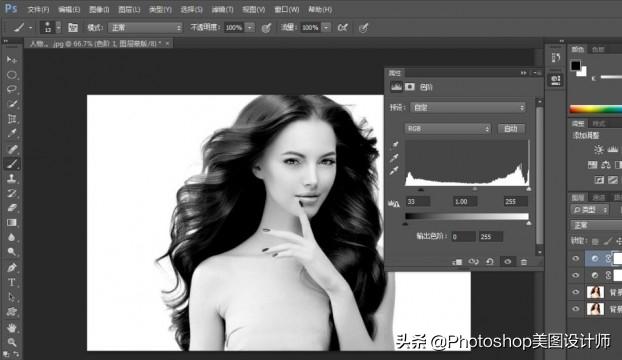Select the Horizontal Type tool

tap(11, 282)
